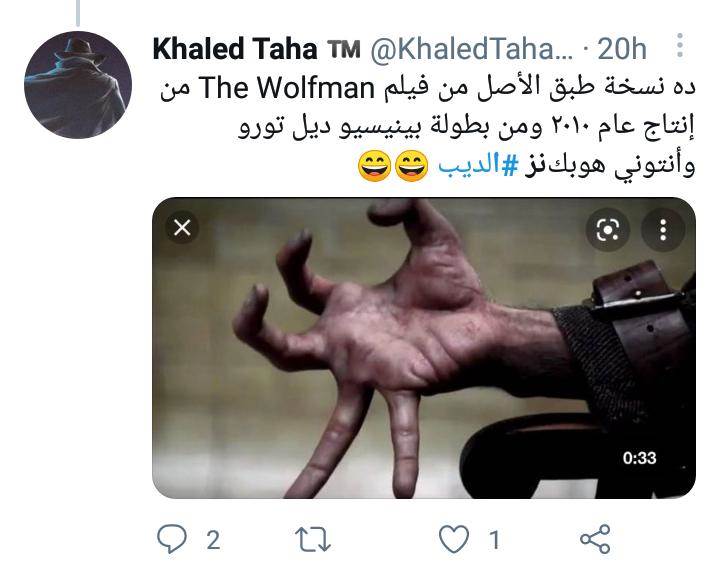Retweet this post
The height and width of the screenshot is (578, 720).
312,539
